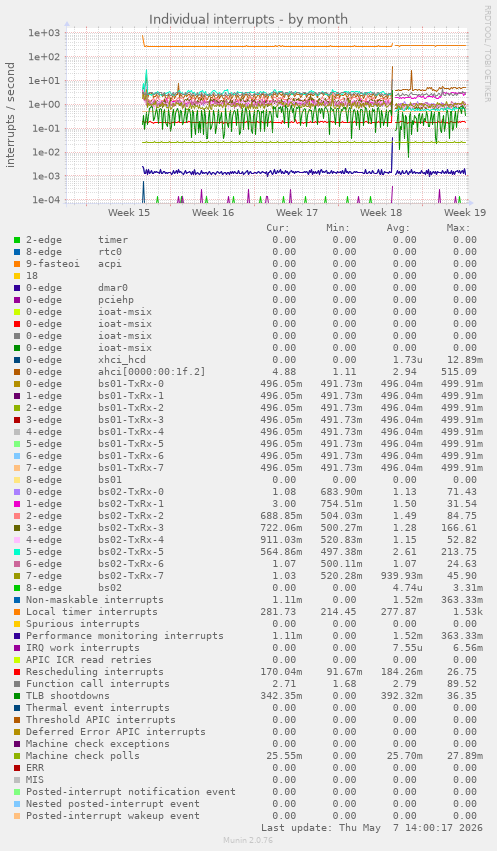This screenshot has height=851, width=497.
Task: Click the Individual interrupts - by month title
Action: (x=248, y=20)
